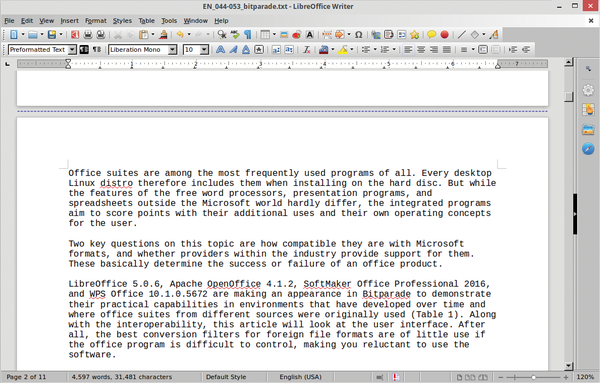This screenshot has height=383, width=600.
Task: Click the Undo arrow icon
Action: [180, 35]
